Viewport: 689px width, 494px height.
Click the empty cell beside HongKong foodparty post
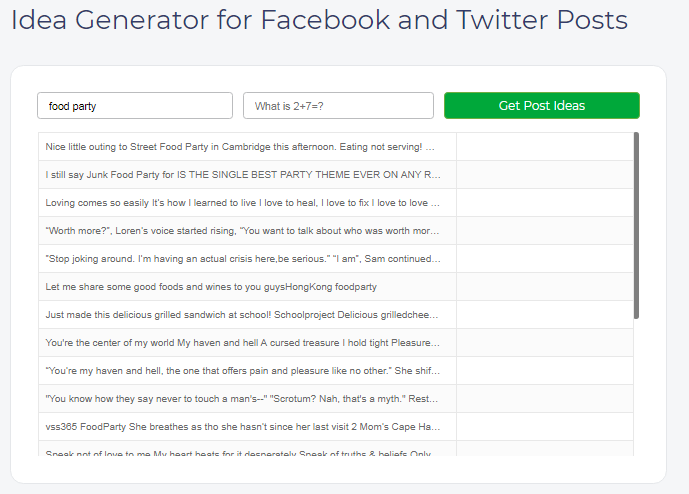pos(545,287)
